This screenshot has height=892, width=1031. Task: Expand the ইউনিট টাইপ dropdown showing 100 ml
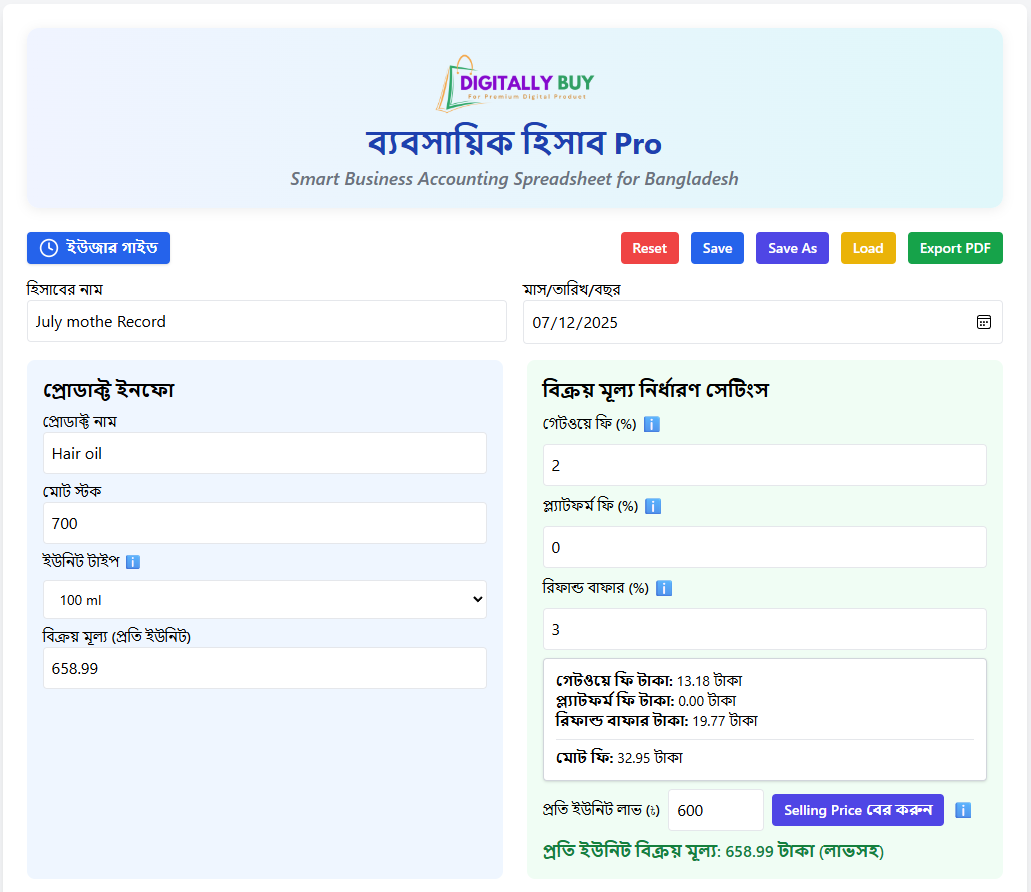pyautogui.click(x=264, y=600)
